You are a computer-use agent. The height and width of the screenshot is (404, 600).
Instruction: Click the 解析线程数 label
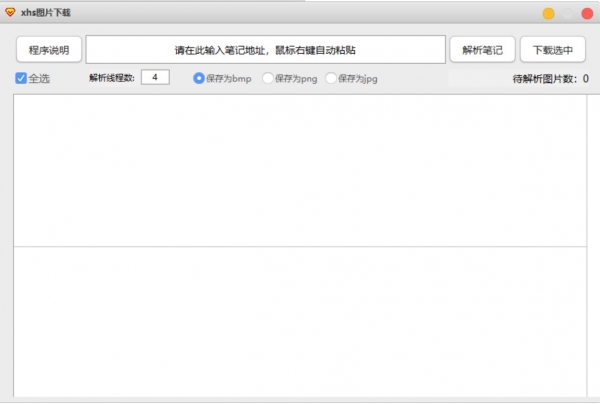point(112,78)
